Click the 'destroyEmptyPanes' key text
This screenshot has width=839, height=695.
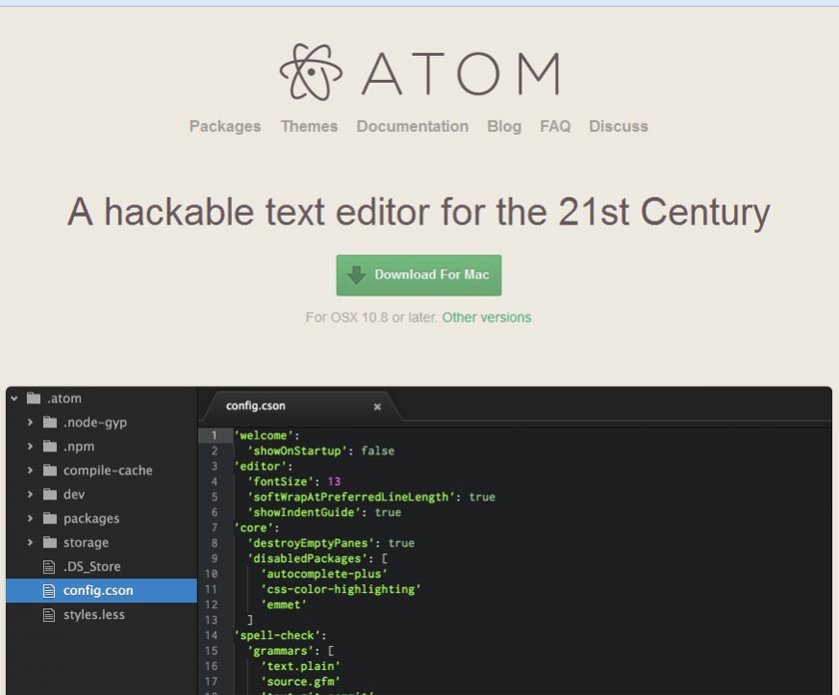click(311, 544)
